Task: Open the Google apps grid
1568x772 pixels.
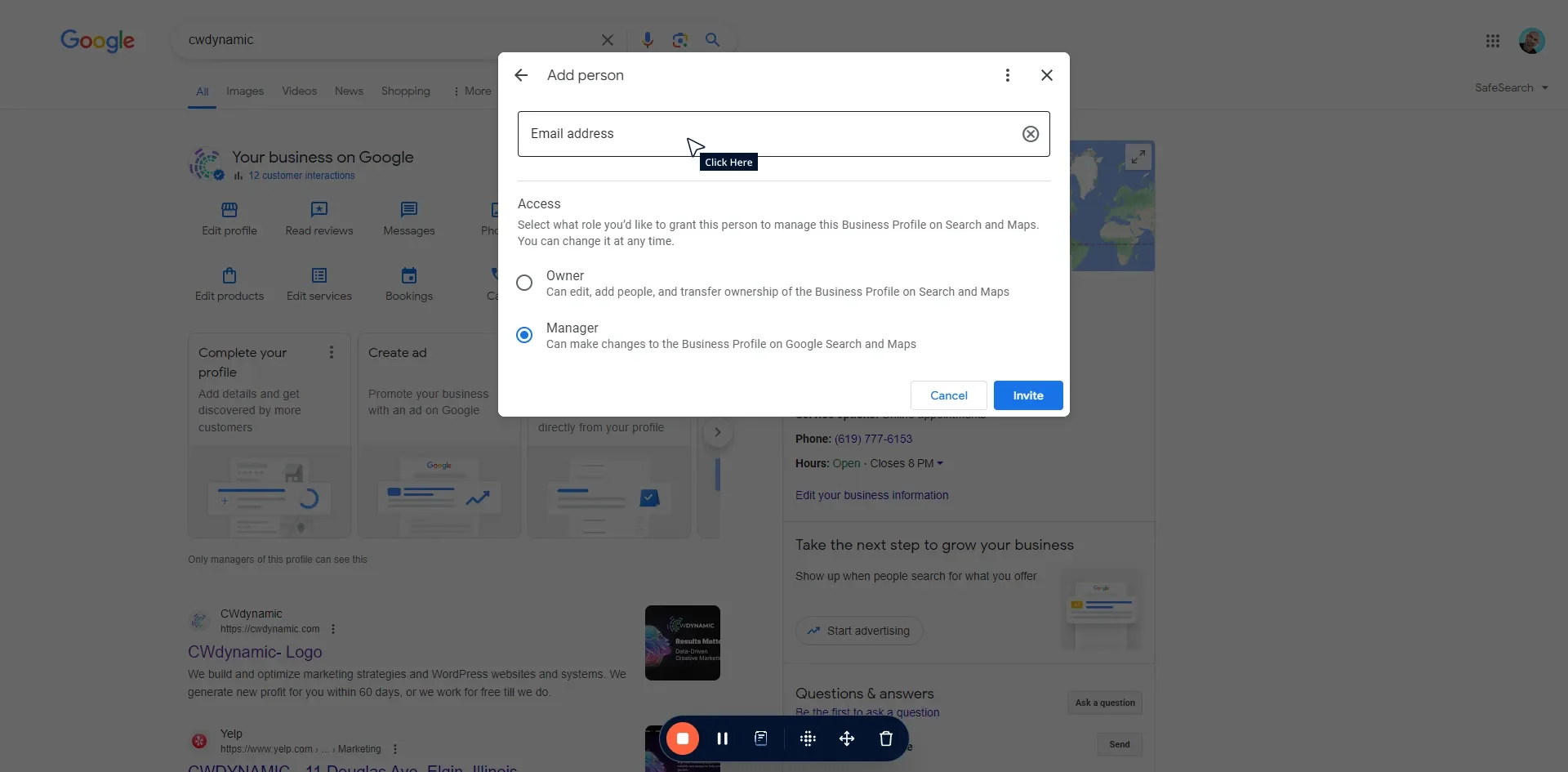Action: tap(1492, 41)
